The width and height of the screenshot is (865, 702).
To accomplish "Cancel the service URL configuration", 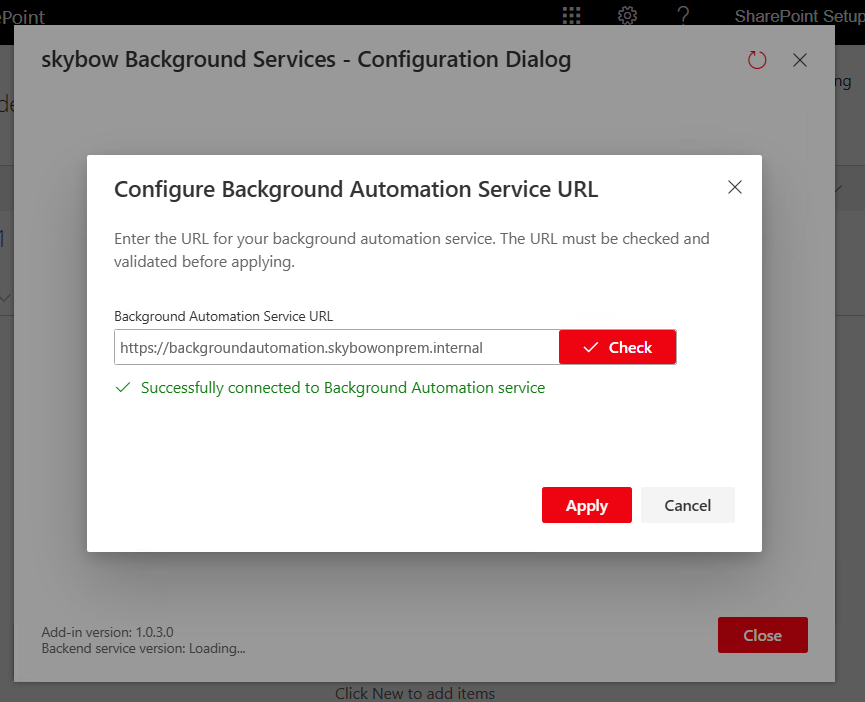I will 688,505.
